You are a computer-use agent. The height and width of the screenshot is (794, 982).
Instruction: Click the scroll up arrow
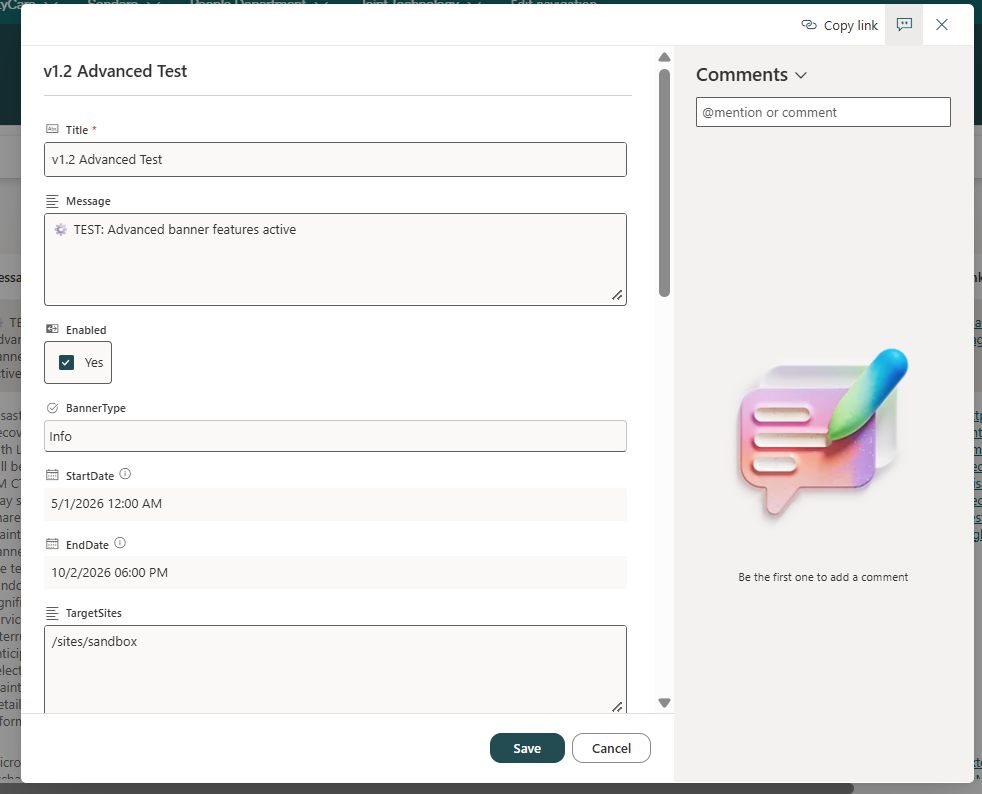pyautogui.click(x=664, y=57)
